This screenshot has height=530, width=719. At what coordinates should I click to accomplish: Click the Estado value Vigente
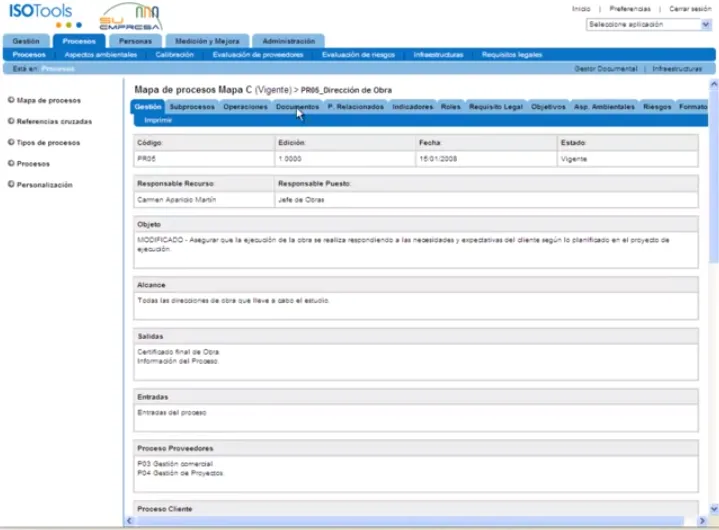point(574,159)
